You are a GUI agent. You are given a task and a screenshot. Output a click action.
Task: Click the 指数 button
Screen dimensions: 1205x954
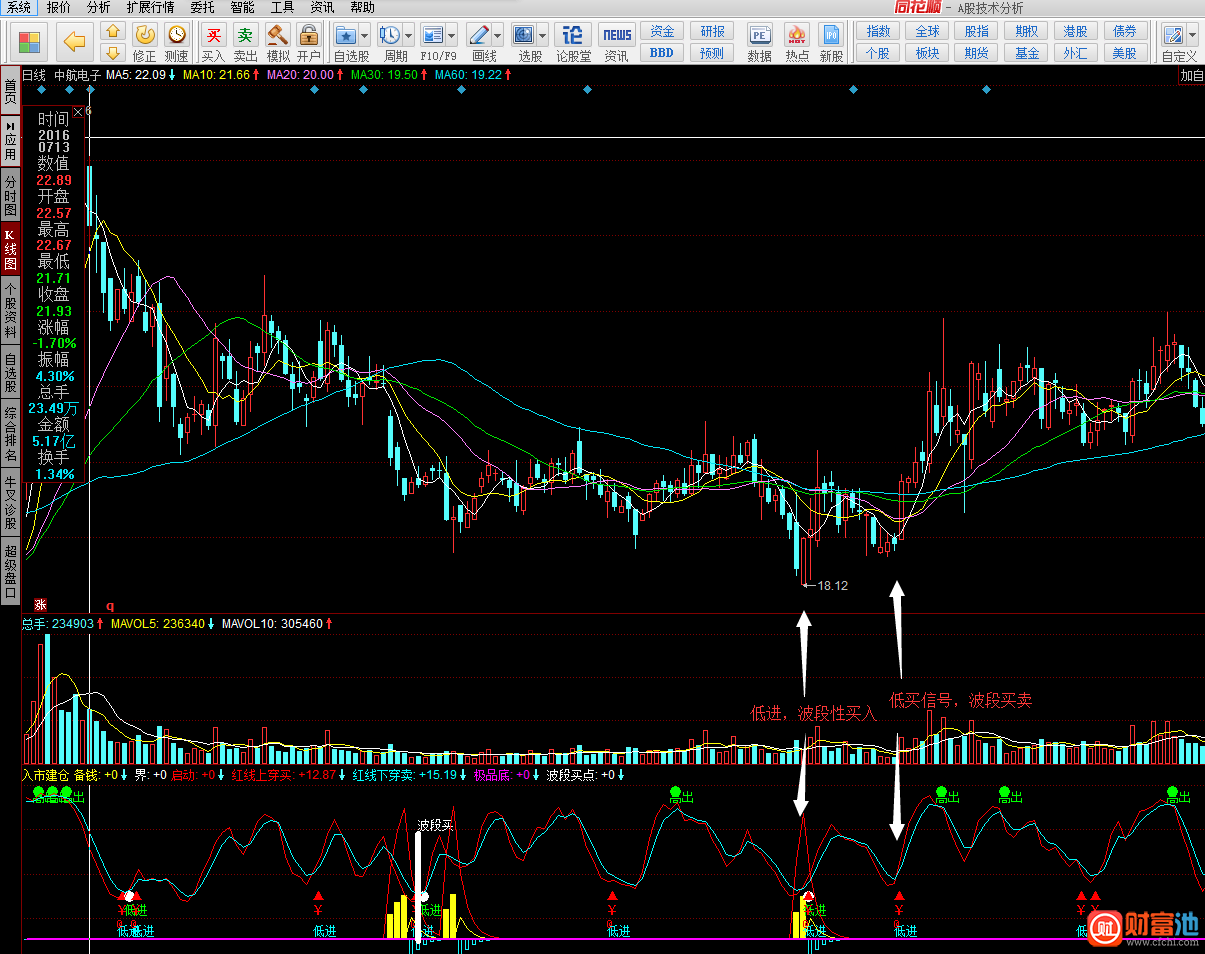878,32
